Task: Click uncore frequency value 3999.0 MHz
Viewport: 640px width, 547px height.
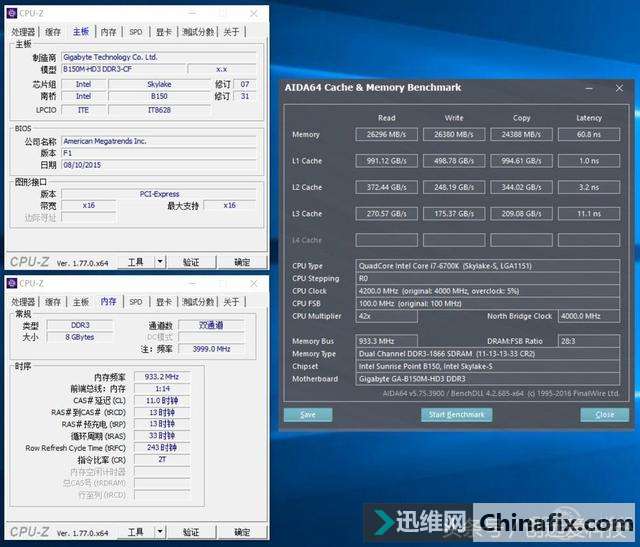Action: coord(211,349)
